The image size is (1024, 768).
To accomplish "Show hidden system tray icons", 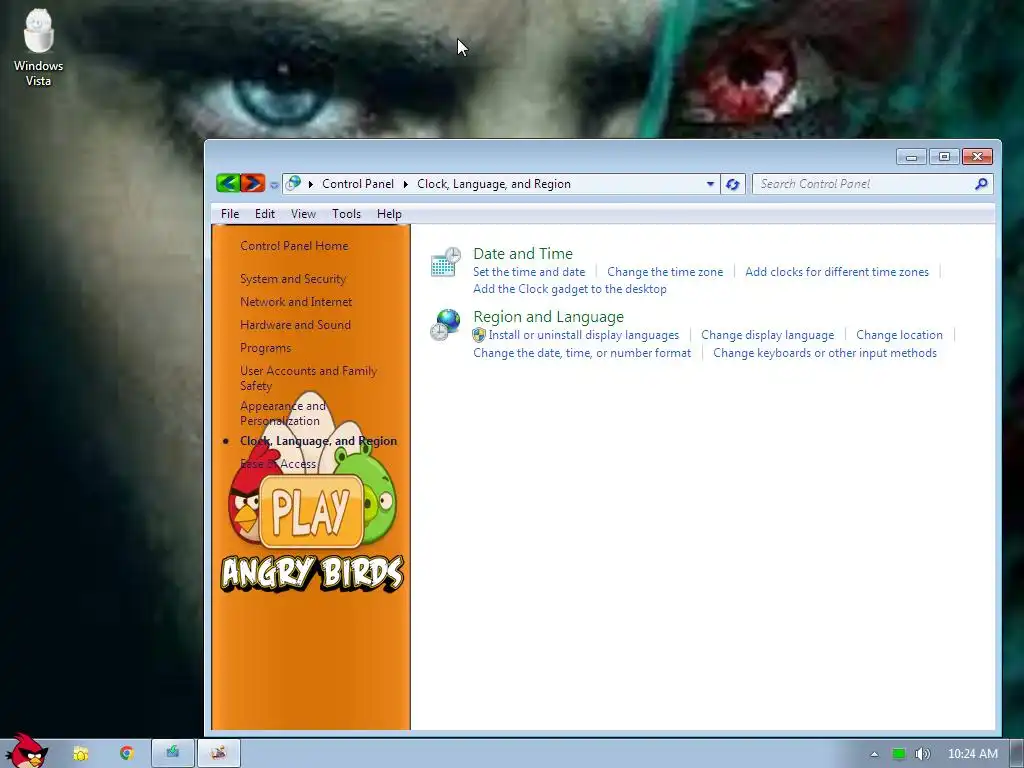I will 874,754.
